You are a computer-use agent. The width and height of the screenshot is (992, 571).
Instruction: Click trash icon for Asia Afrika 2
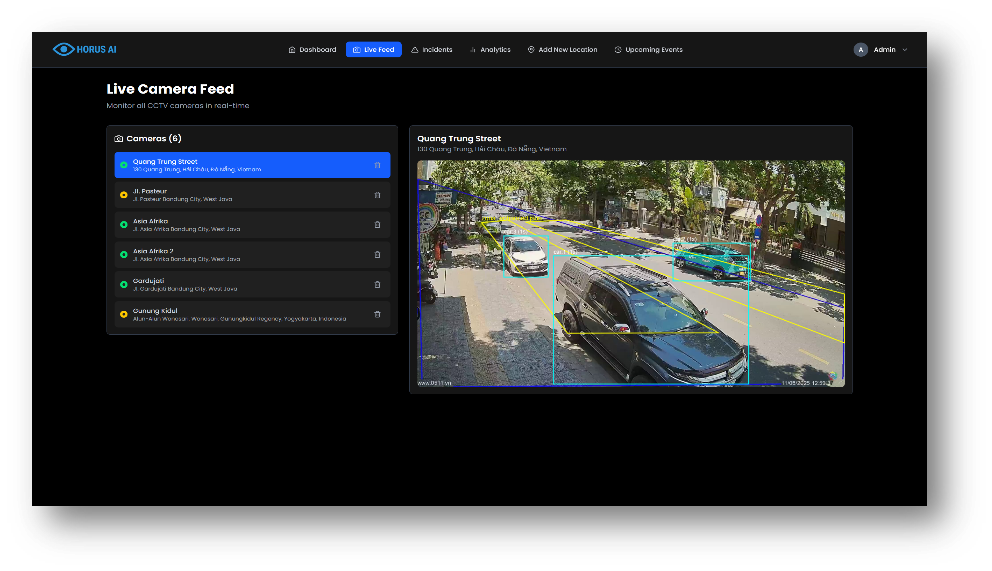pyautogui.click(x=377, y=255)
